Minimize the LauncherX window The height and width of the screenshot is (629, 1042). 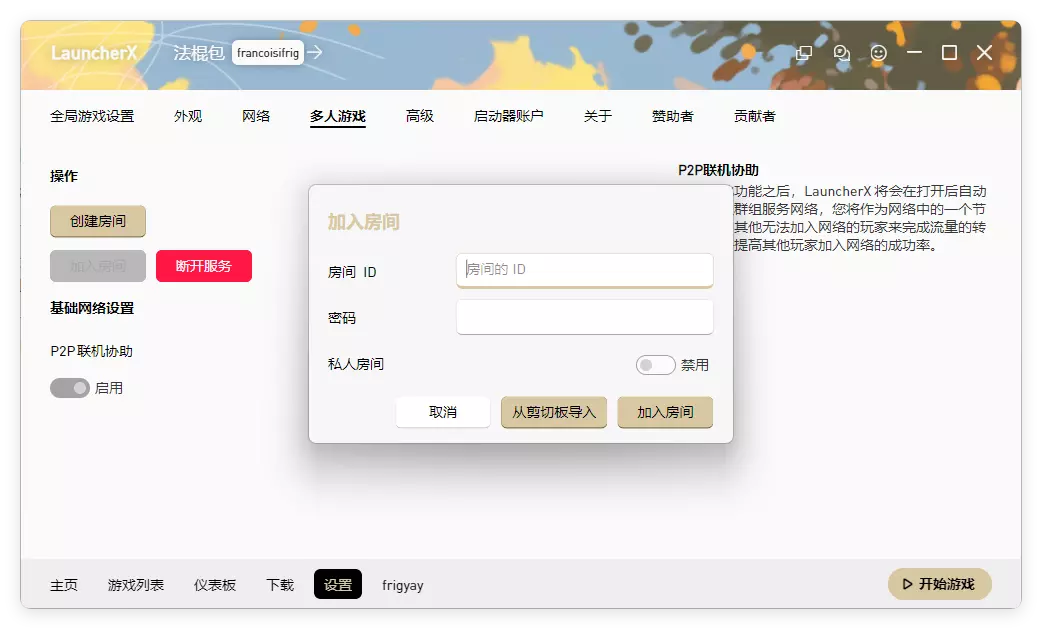(914, 52)
